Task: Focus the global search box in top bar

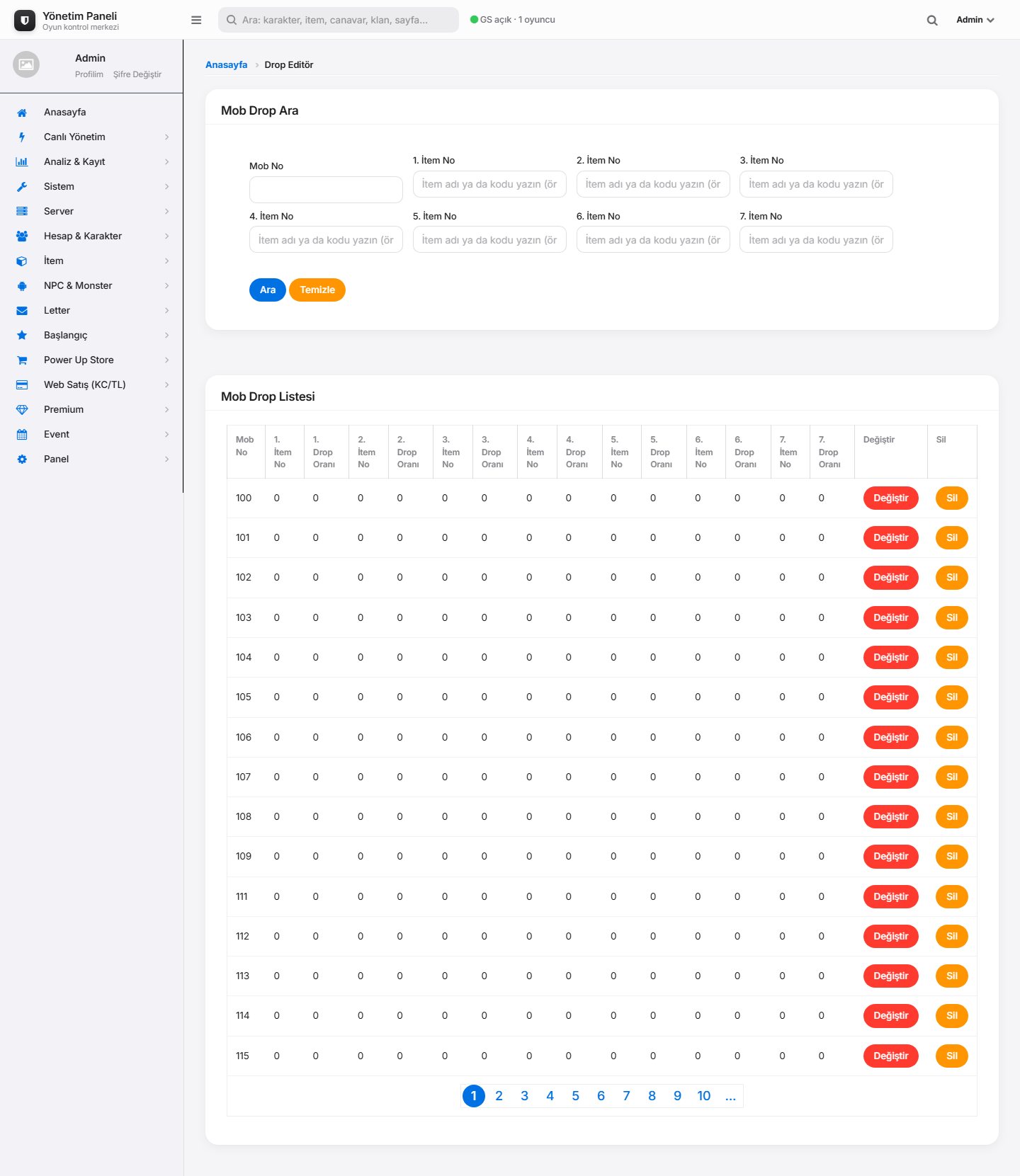Action: (339, 20)
